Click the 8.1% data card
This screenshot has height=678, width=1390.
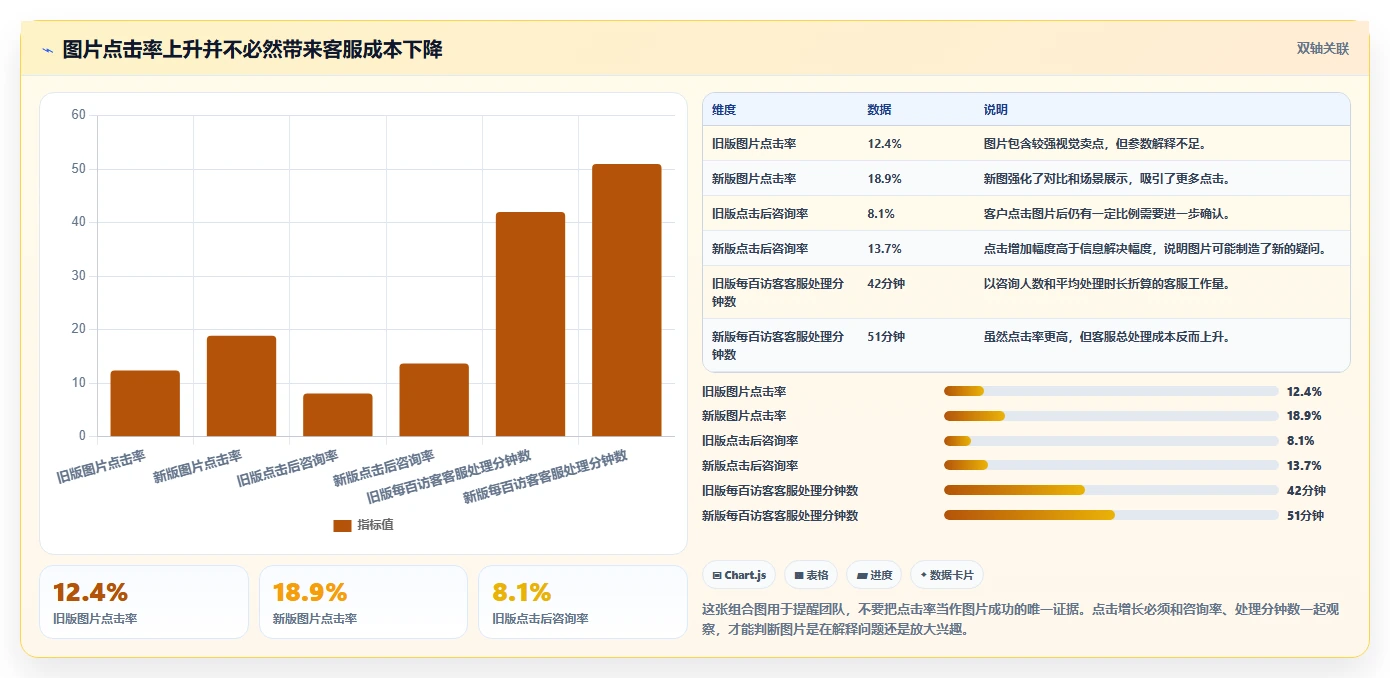[x=583, y=602]
